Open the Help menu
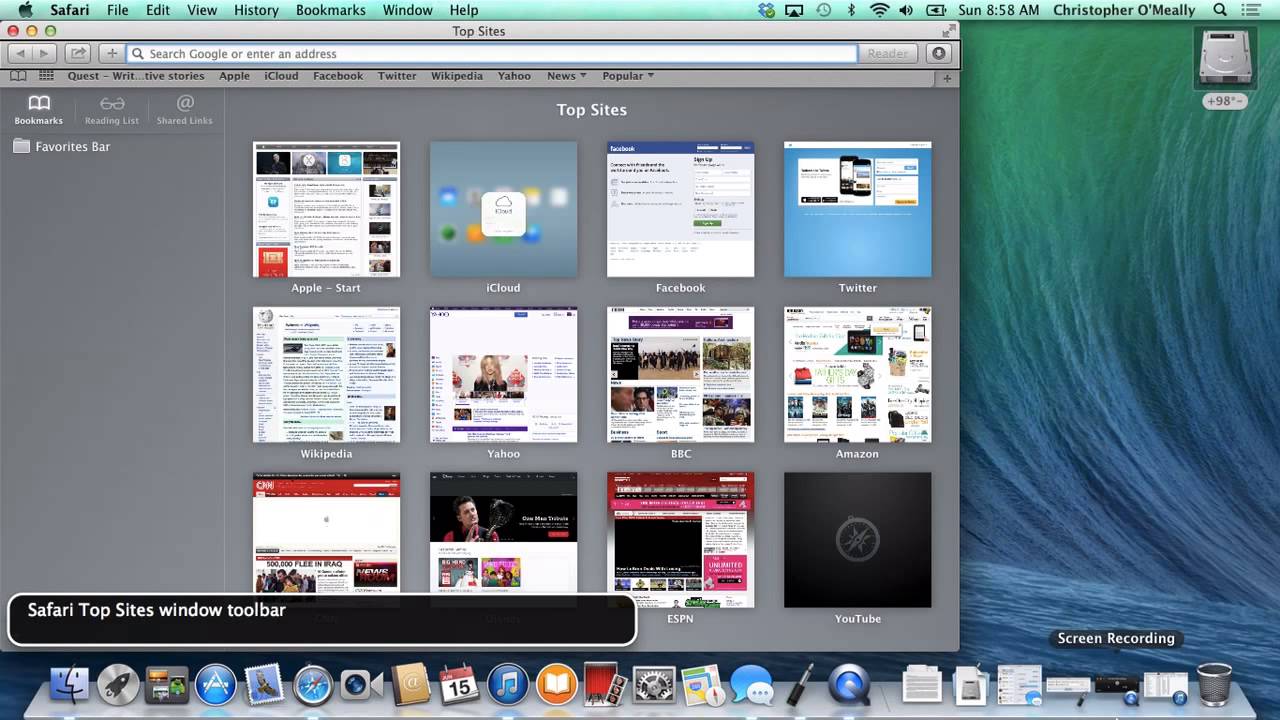Image resolution: width=1280 pixels, height=720 pixels. (463, 10)
